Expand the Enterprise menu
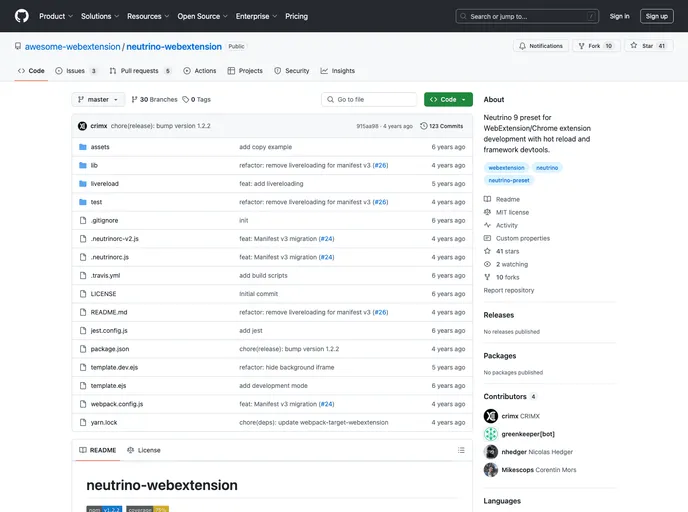 tap(256, 16)
